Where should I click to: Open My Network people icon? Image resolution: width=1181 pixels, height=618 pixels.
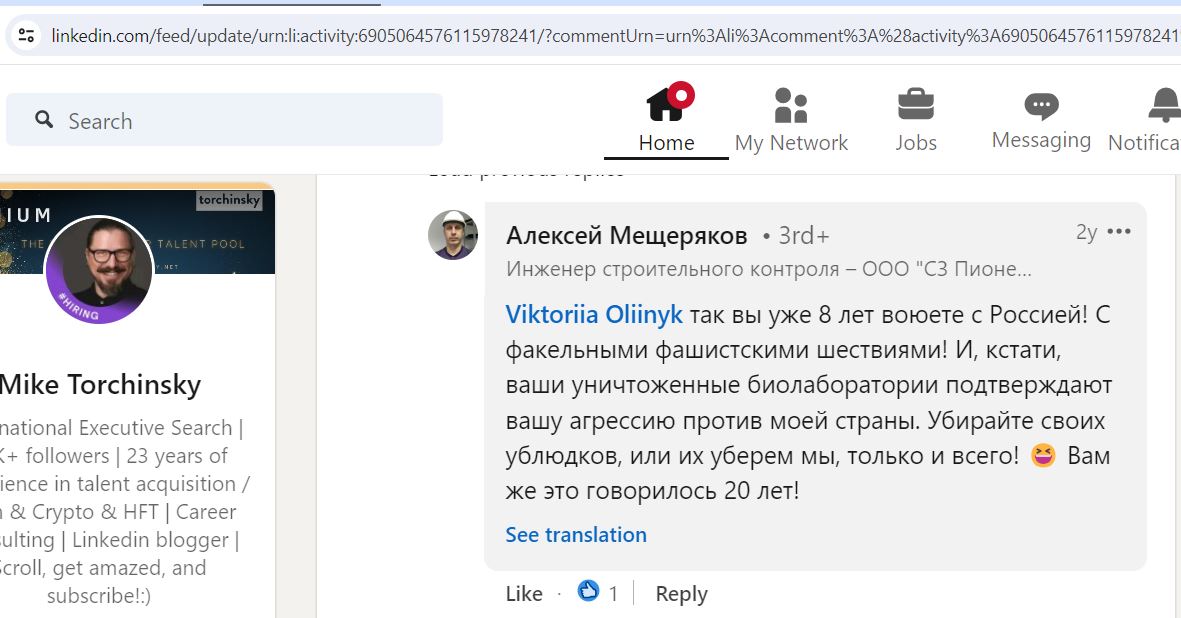[x=791, y=105]
